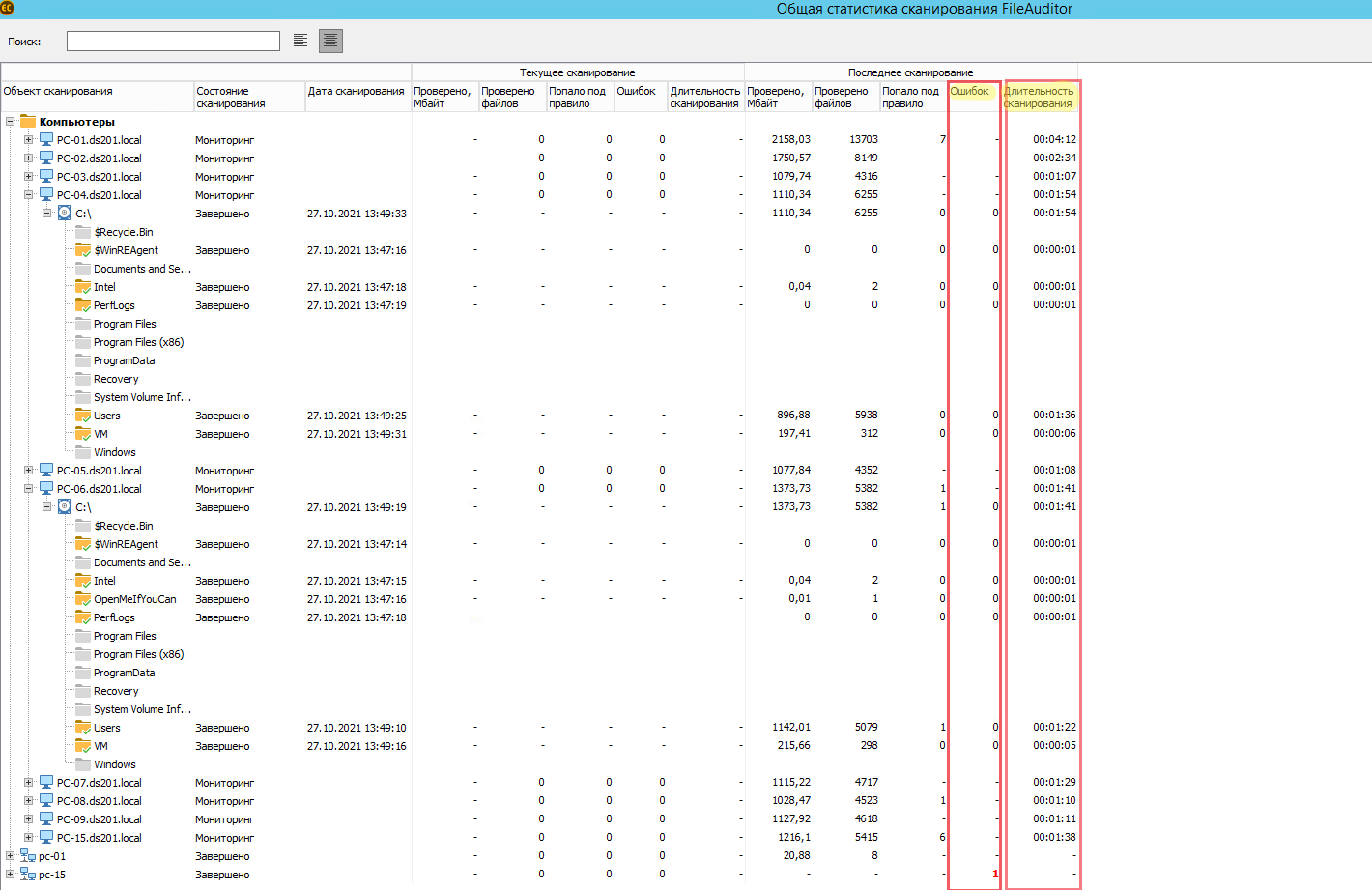The image size is (1372, 890).
Task: Click the value 20,88
Action: (x=797, y=855)
